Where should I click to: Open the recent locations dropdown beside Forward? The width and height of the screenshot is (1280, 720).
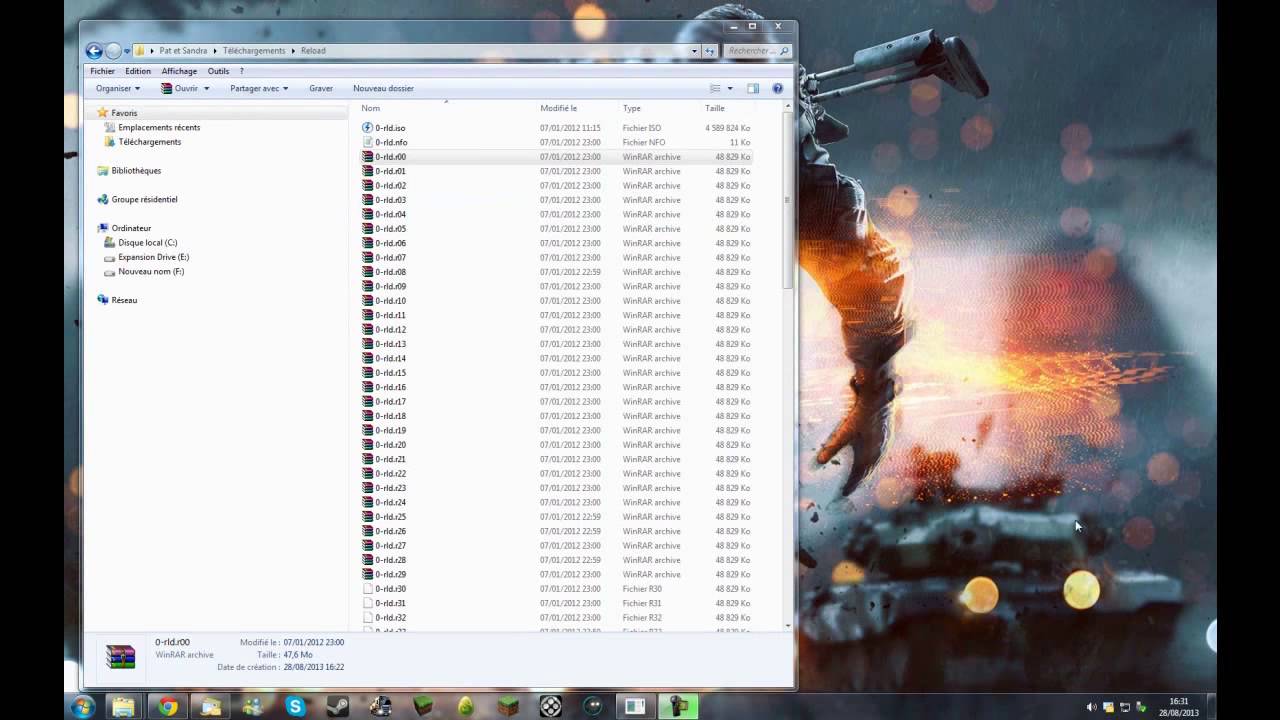(x=127, y=51)
